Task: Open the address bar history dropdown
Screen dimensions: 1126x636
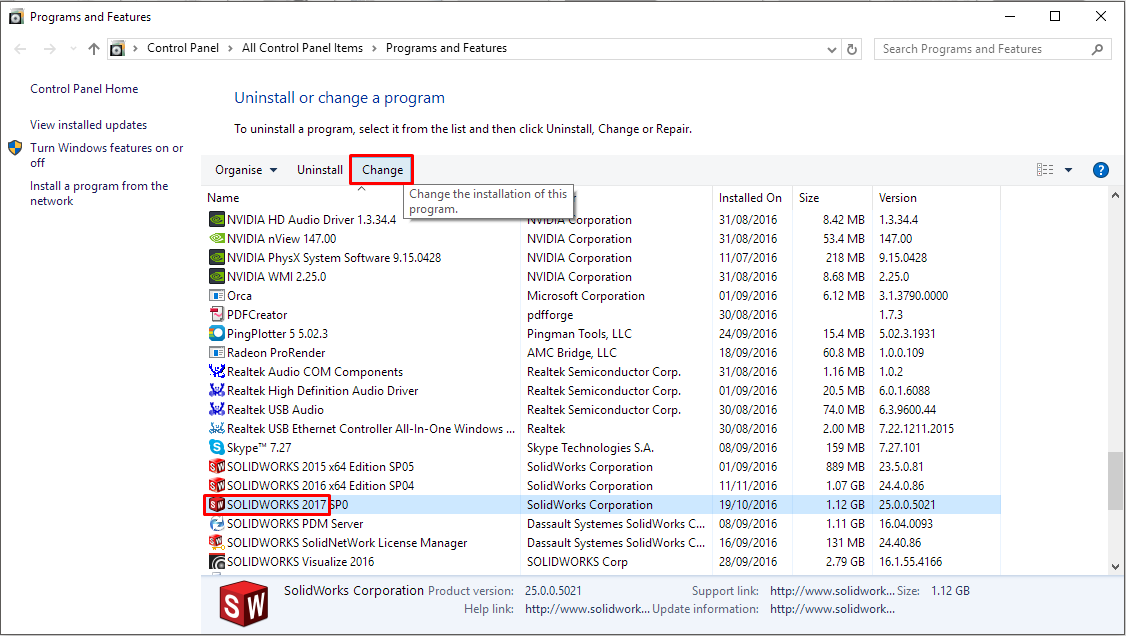Action: (832, 49)
